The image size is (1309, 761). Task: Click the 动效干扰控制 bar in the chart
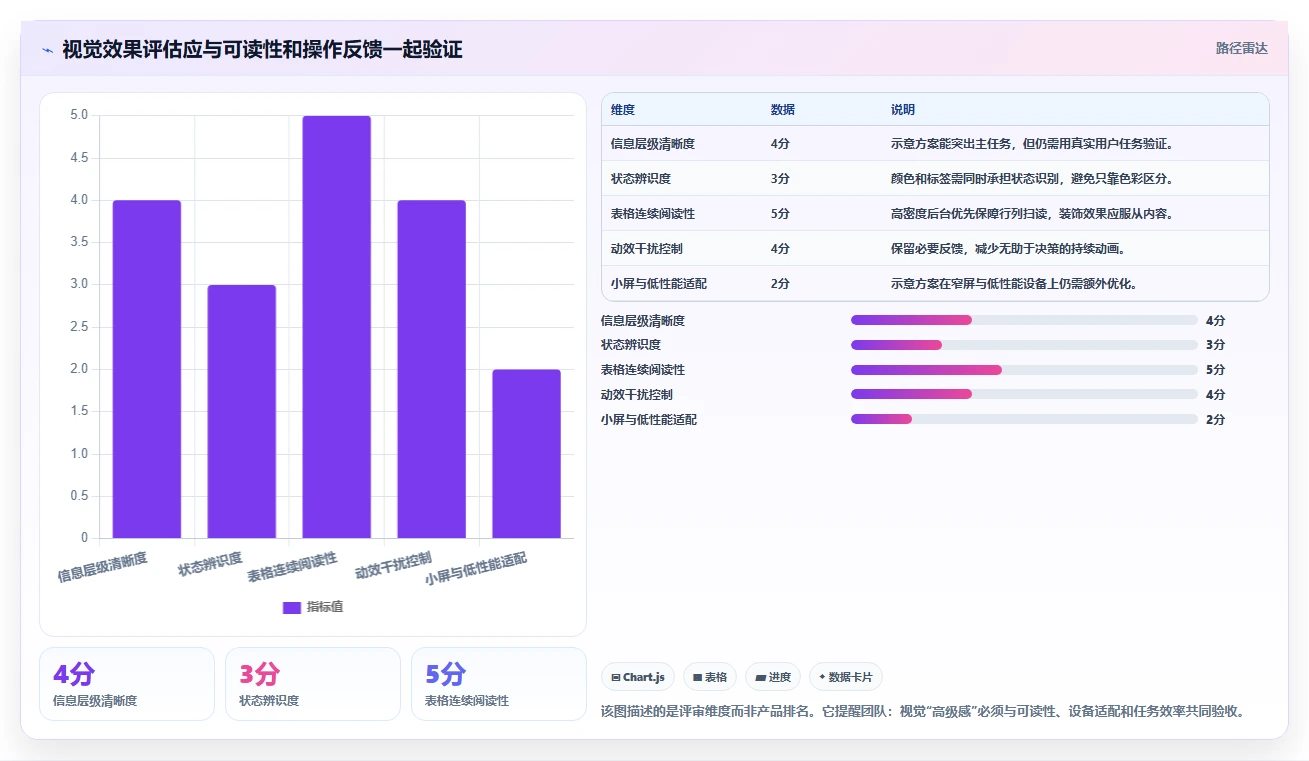click(431, 369)
